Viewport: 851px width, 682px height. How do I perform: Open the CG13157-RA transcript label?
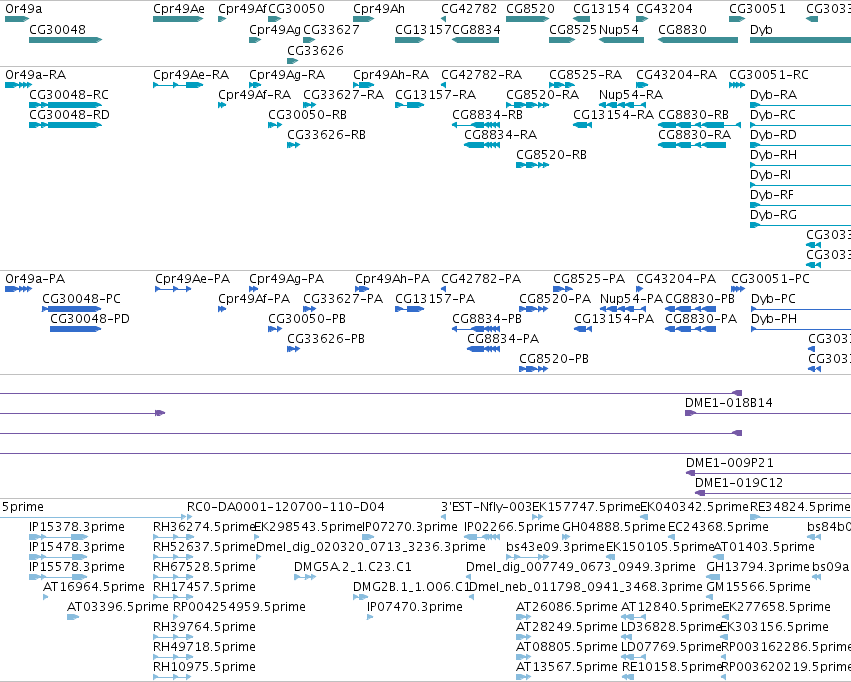click(x=435, y=94)
